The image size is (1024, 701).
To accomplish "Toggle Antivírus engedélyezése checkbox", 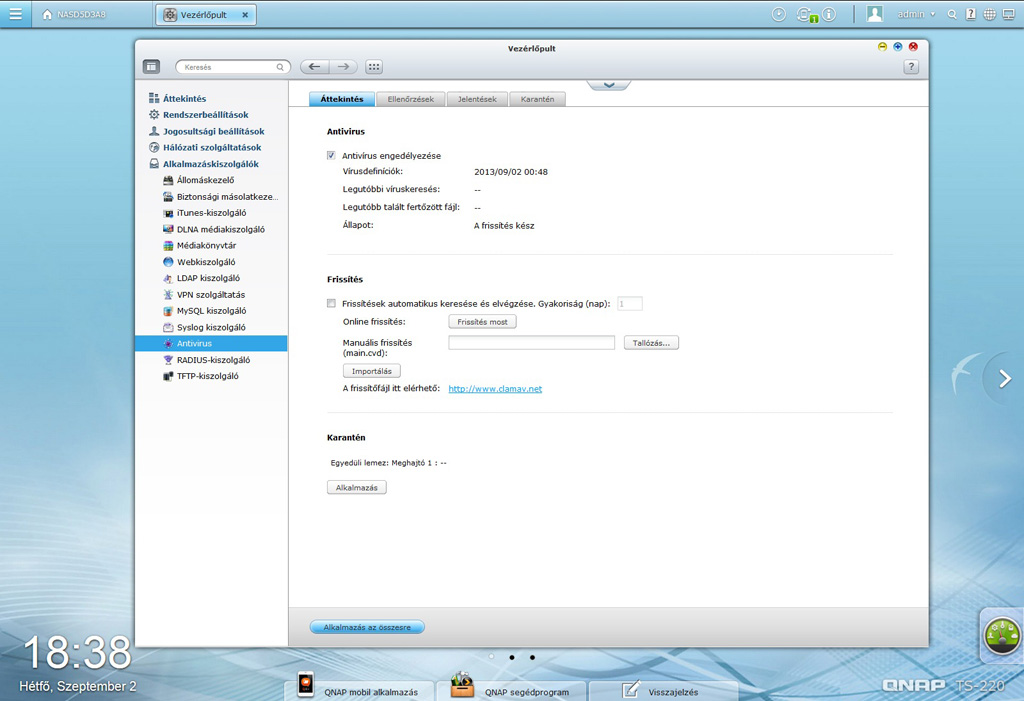I will pyautogui.click(x=331, y=155).
